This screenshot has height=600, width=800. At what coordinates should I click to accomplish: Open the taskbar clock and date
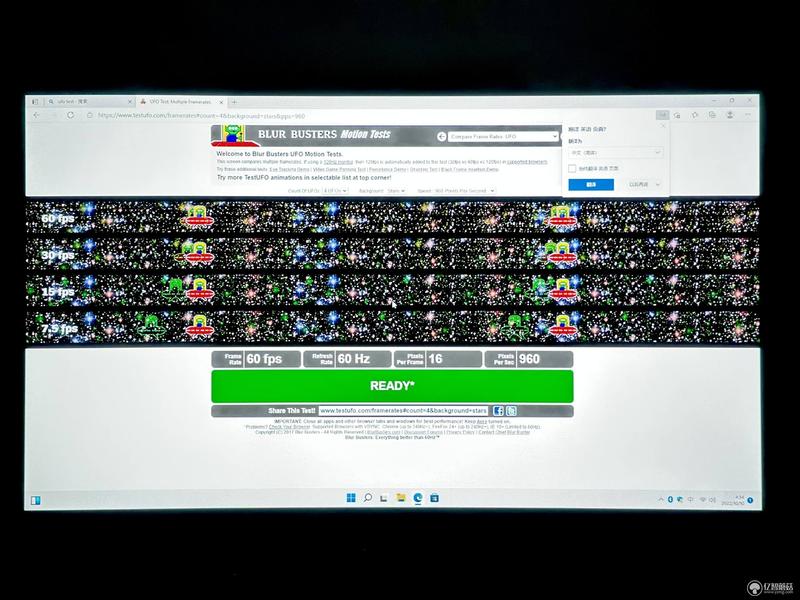tap(734, 500)
